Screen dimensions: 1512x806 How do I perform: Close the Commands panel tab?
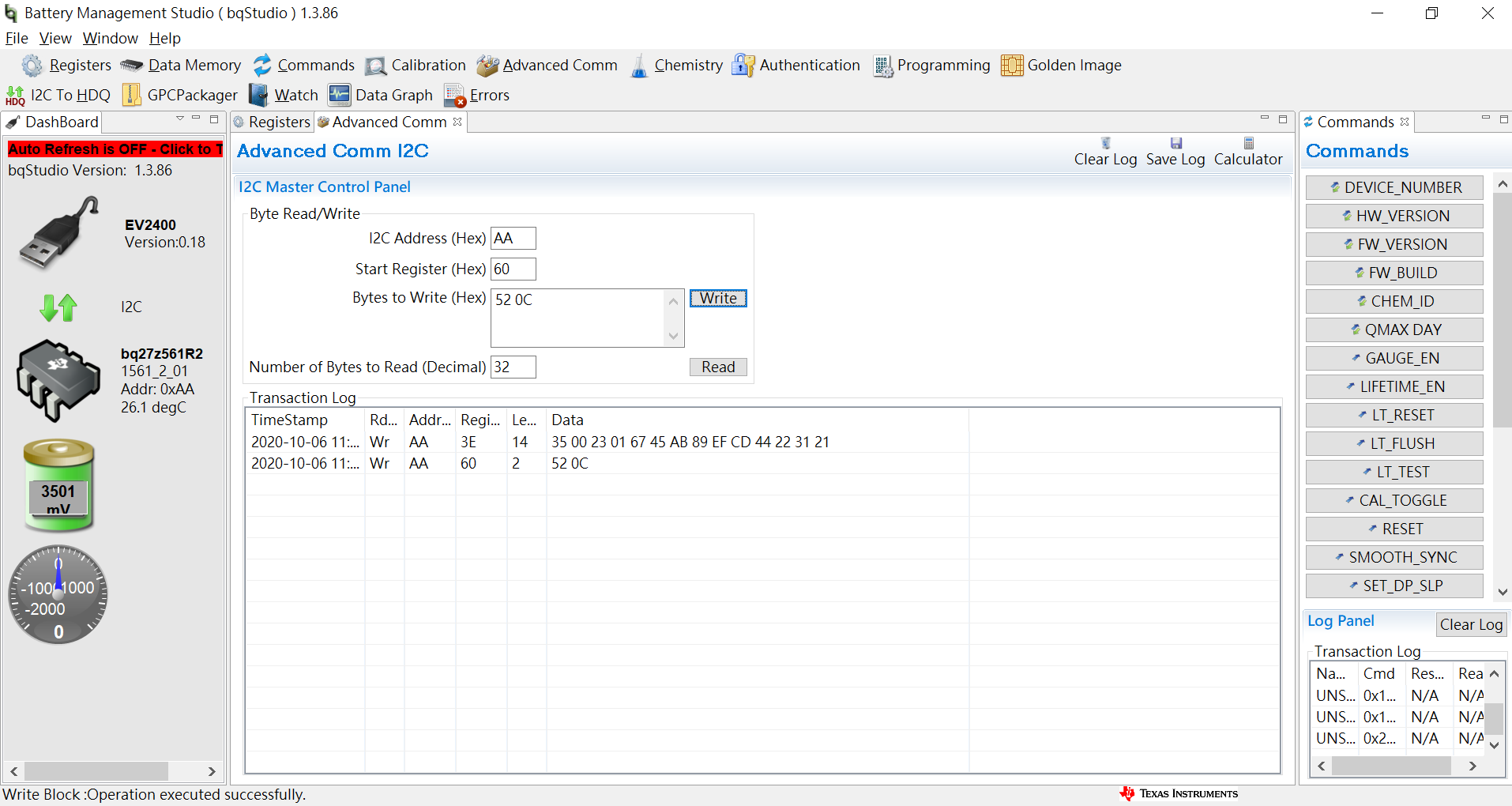pyautogui.click(x=1405, y=122)
